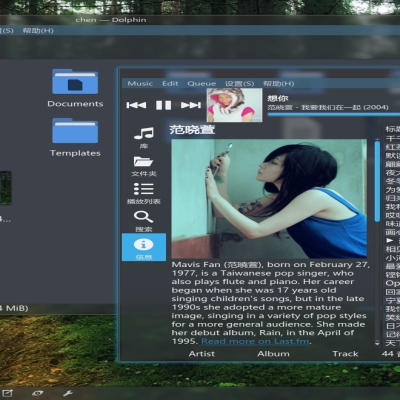Follow the Read more on Last.fm link
400x400 pixels.
click(x=255, y=341)
